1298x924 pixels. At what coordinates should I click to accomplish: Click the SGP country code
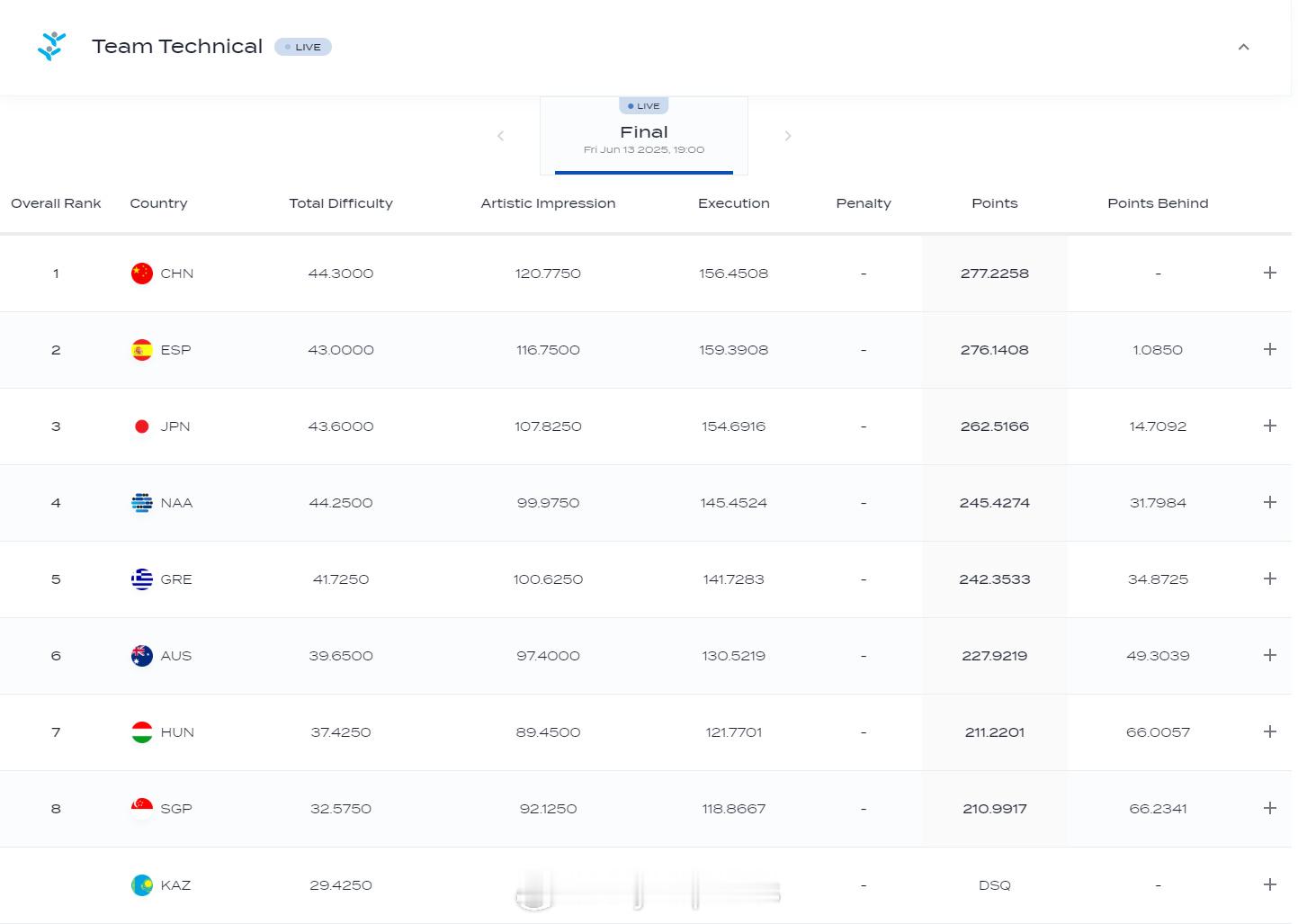coord(176,809)
